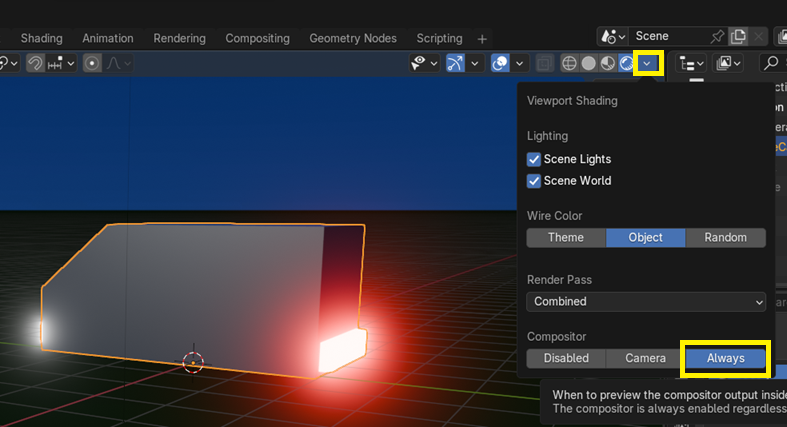Open the outliner display mode dropdown
Screen dimensions: 787x427
728,63
